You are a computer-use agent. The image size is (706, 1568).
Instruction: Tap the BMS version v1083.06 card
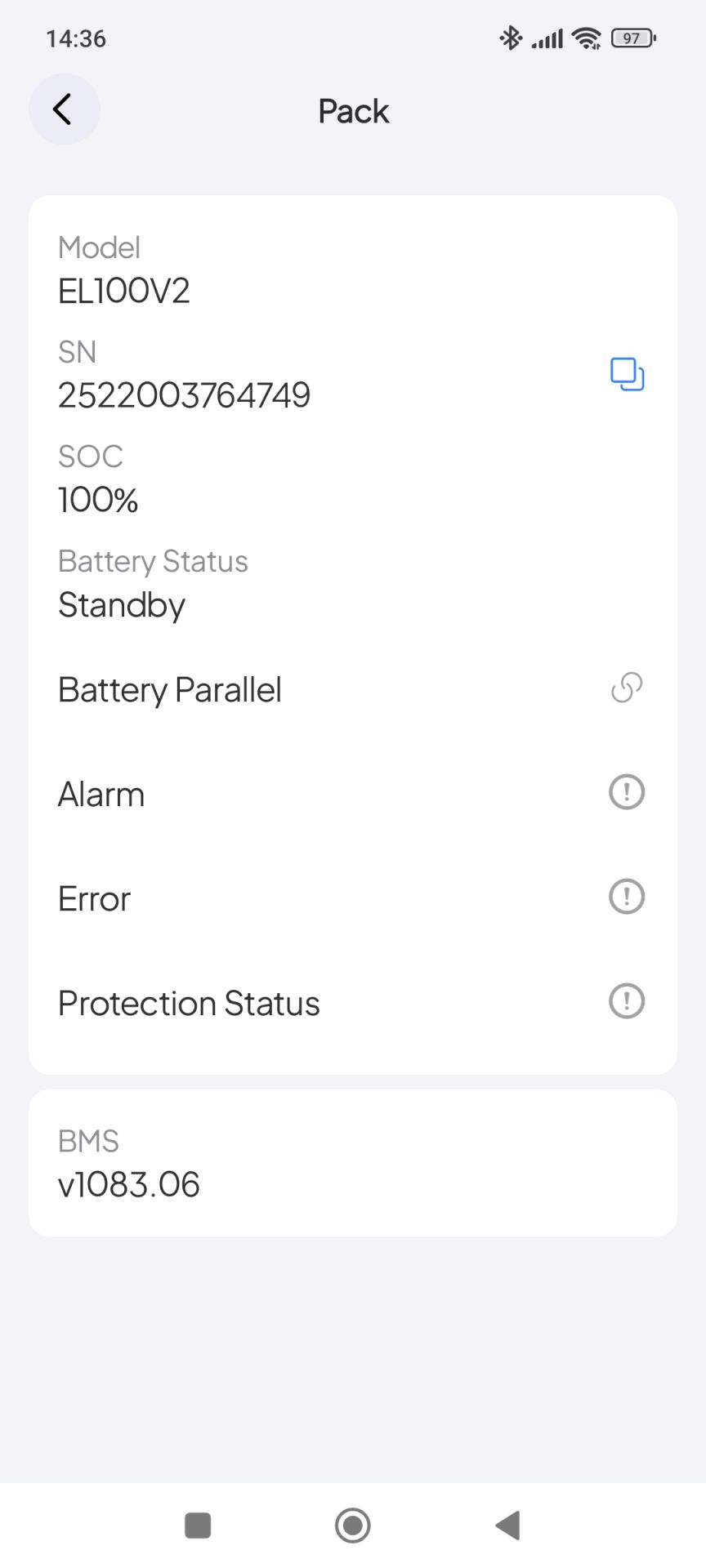(x=353, y=1163)
